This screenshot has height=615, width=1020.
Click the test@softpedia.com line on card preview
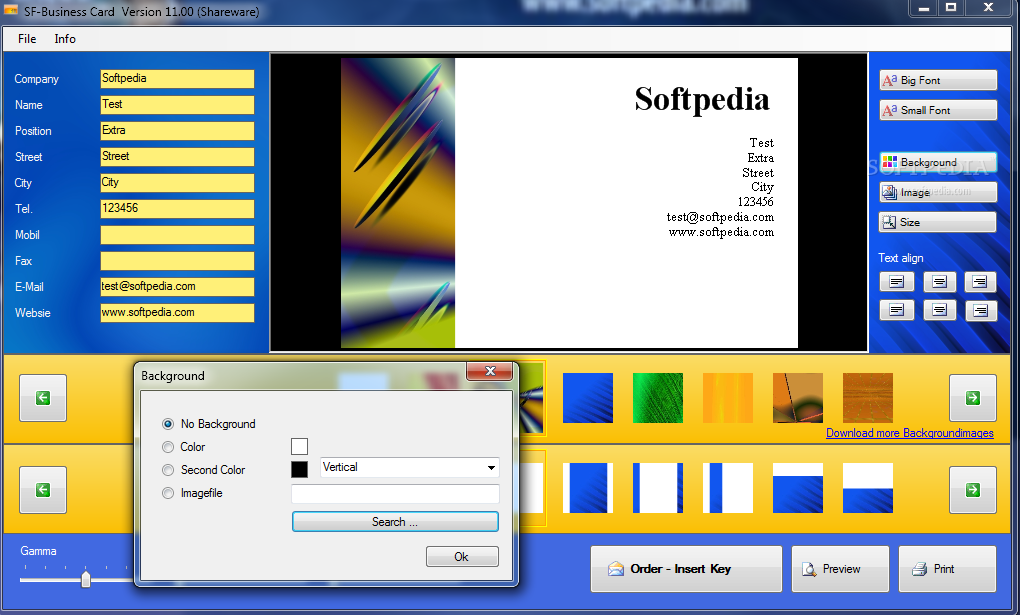point(720,217)
